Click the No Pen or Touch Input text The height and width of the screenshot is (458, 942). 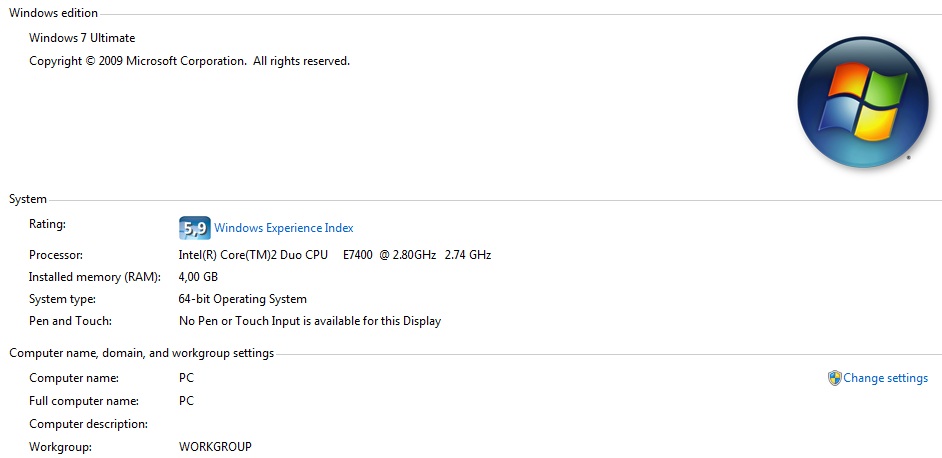310,321
